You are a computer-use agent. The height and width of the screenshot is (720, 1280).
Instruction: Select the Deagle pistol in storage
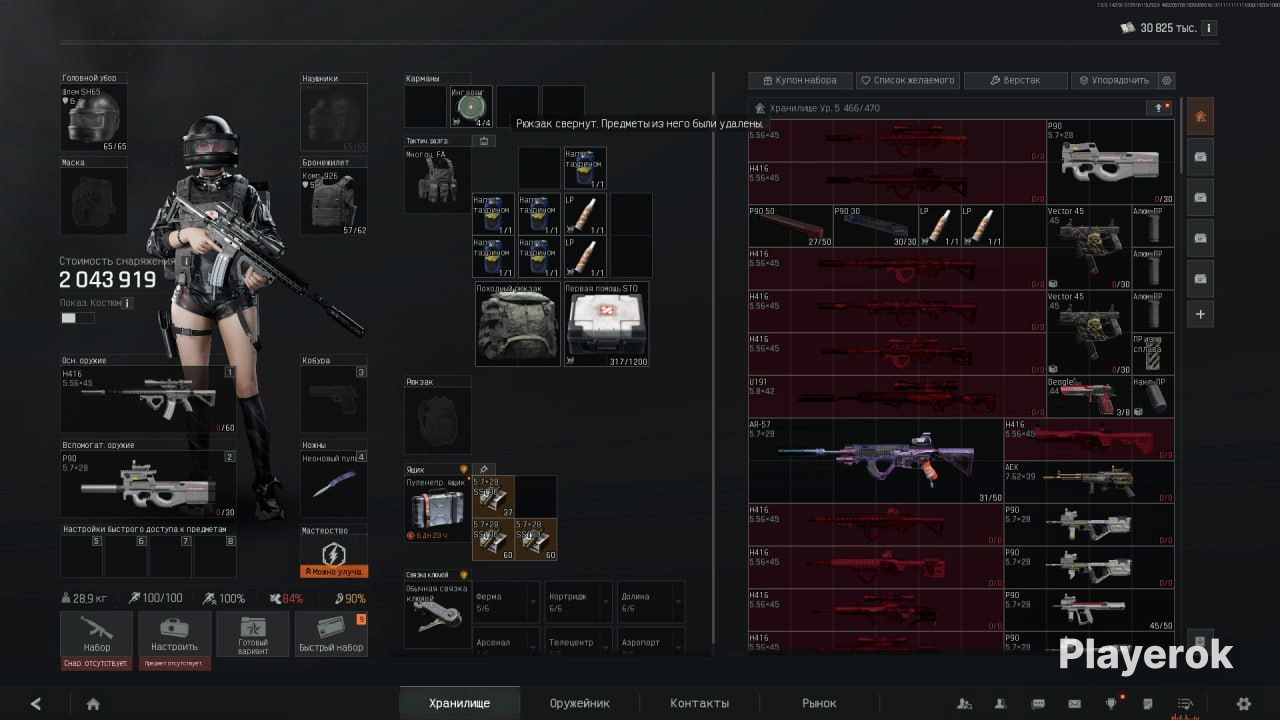[x=1089, y=397]
